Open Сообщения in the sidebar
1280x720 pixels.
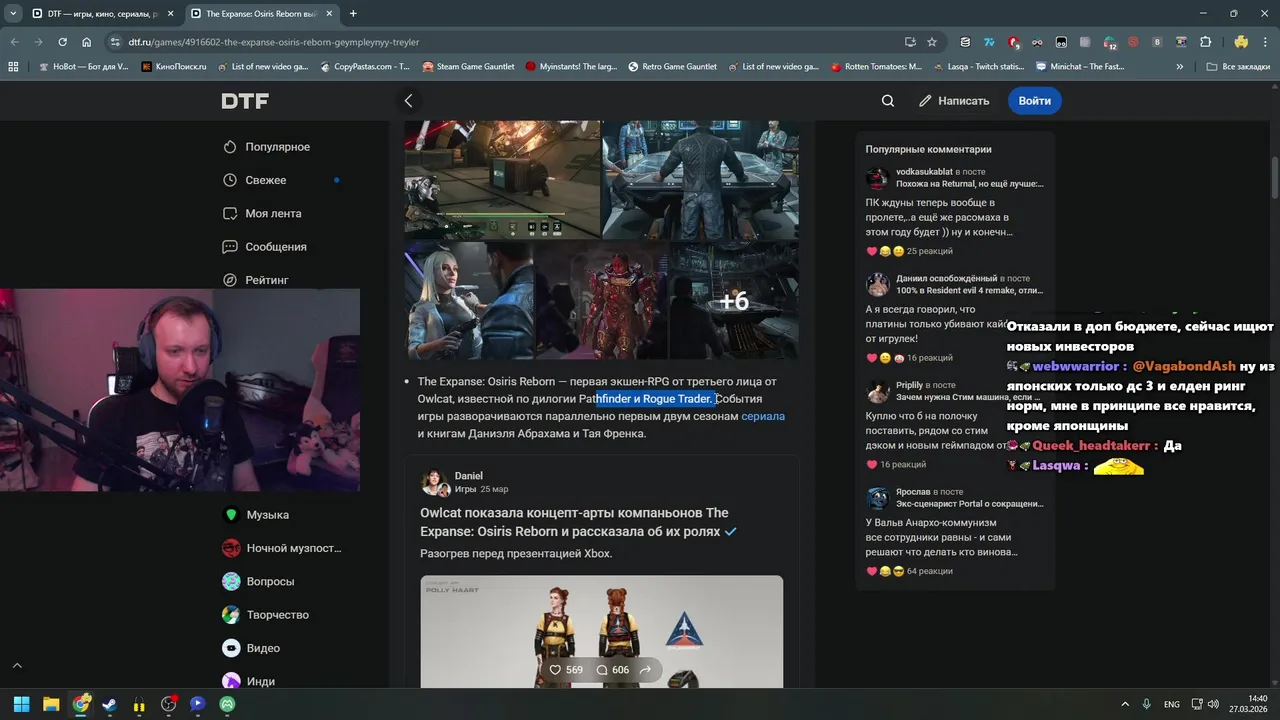click(264, 247)
